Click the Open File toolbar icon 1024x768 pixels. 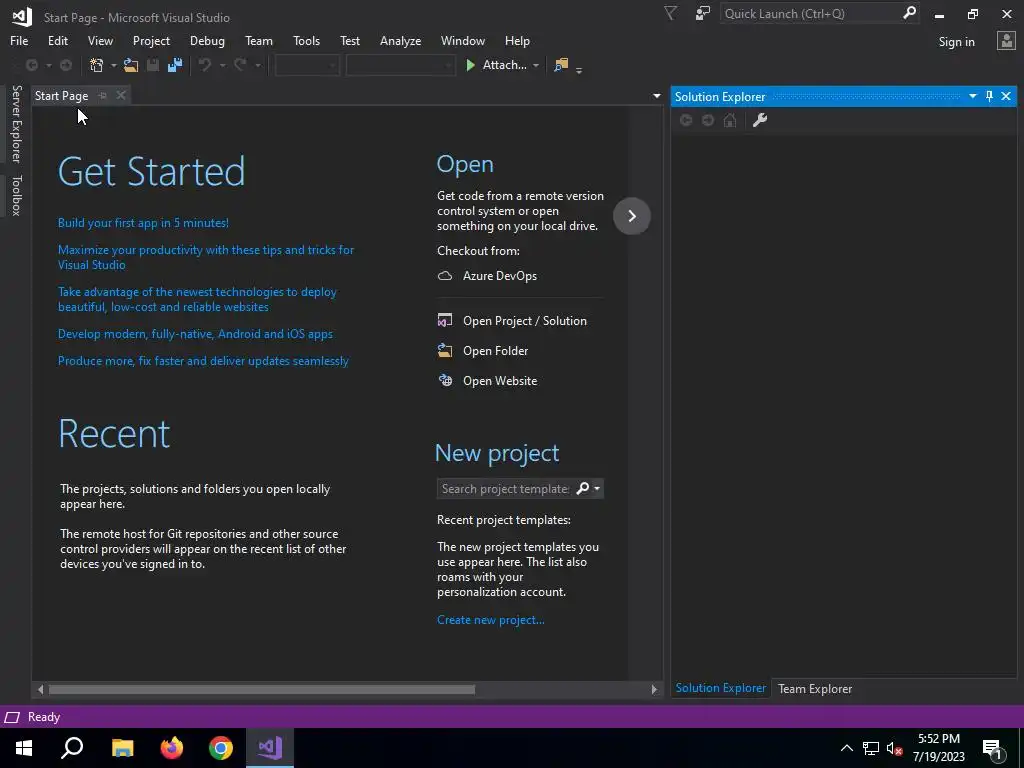[x=131, y=65]
